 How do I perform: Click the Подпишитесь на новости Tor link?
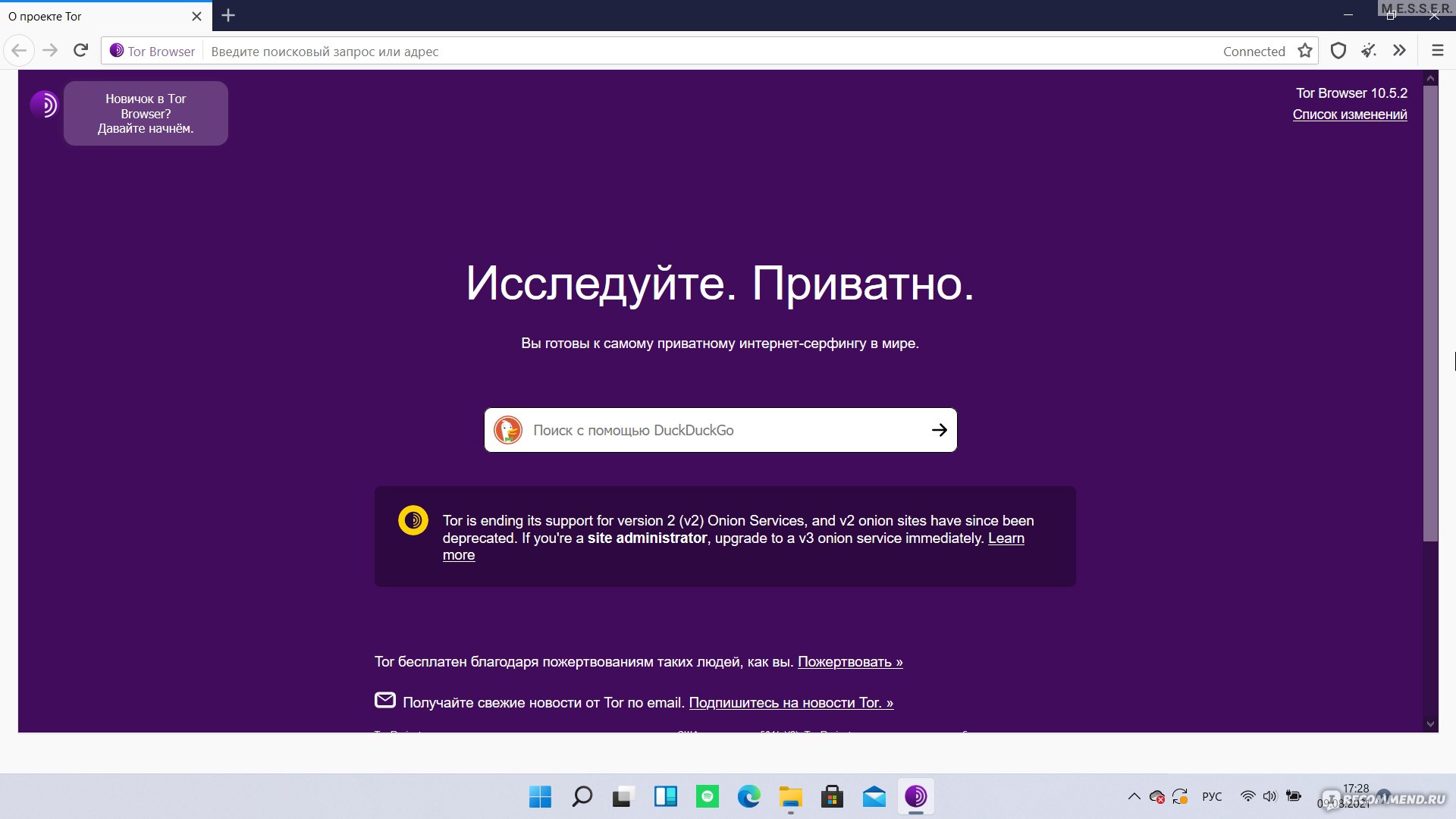(790, 704)
